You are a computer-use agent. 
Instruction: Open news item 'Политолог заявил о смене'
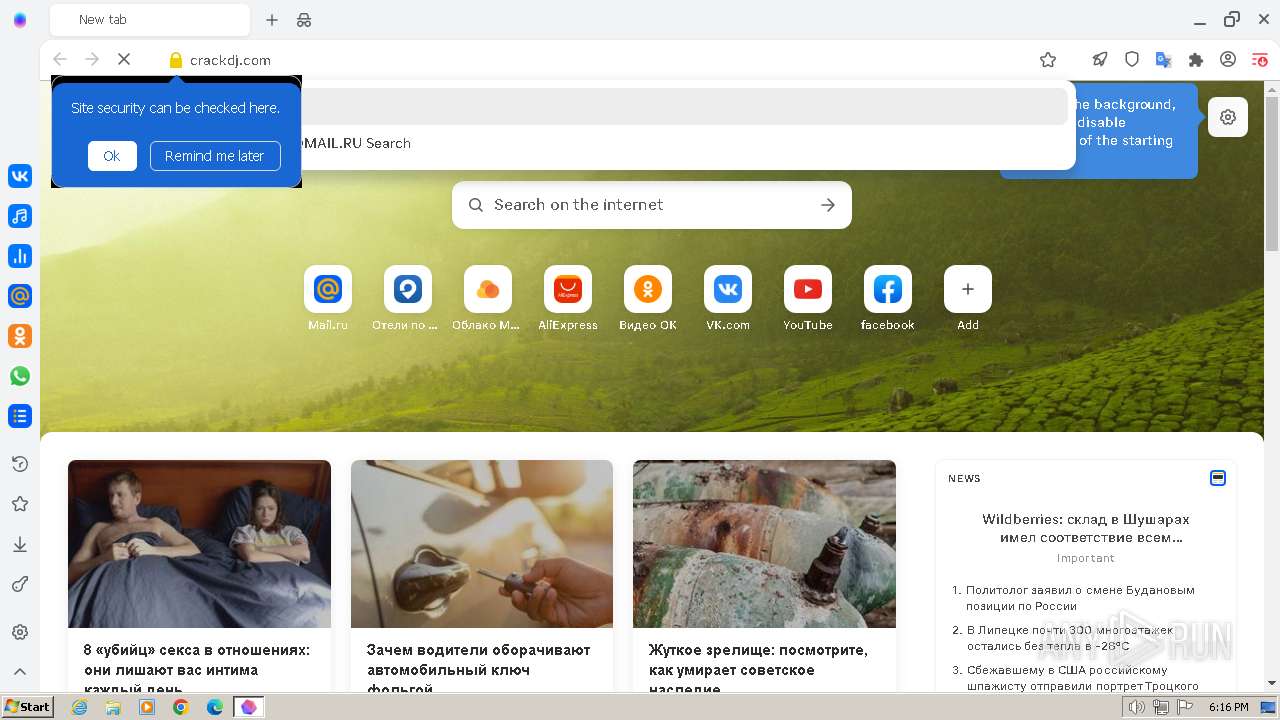[x=1080, y=598]
